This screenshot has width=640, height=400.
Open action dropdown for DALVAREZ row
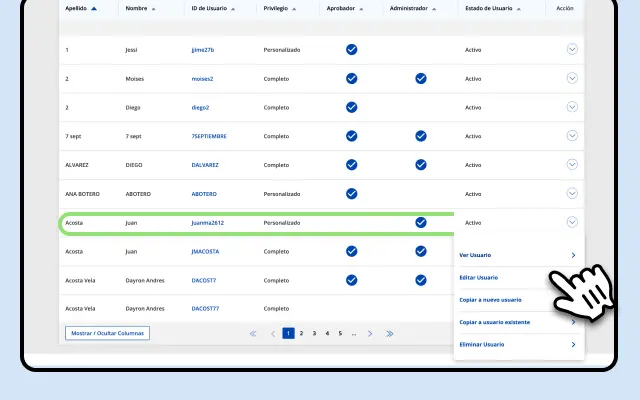point(572,164)
